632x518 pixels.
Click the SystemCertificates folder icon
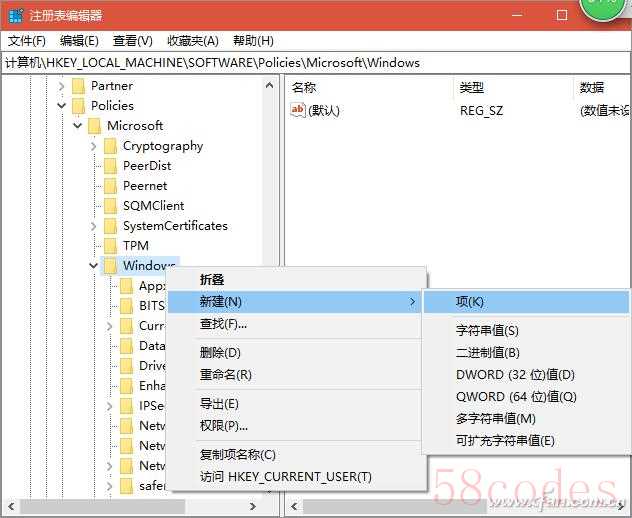110,226
